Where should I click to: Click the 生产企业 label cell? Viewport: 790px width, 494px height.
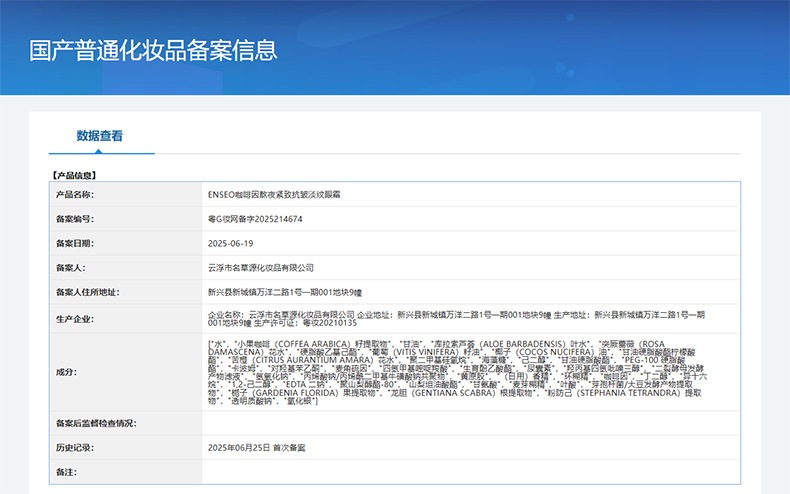coord(125,319)
